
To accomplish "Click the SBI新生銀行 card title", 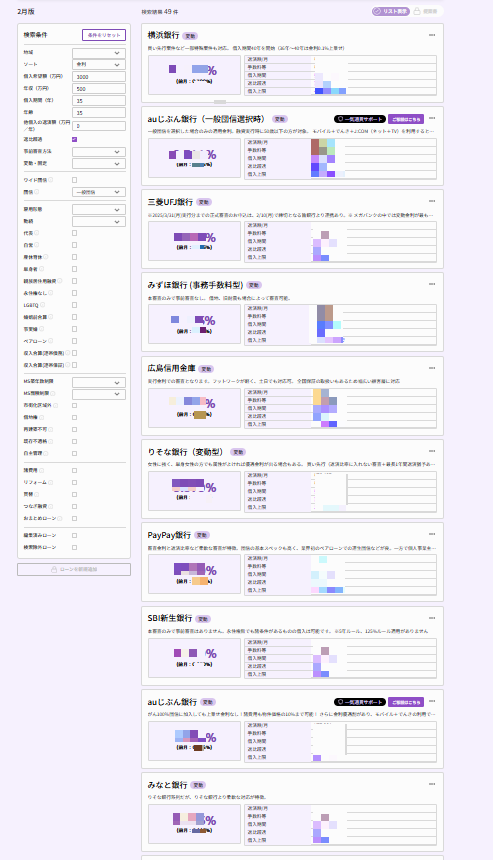I will tap(169, 618).
